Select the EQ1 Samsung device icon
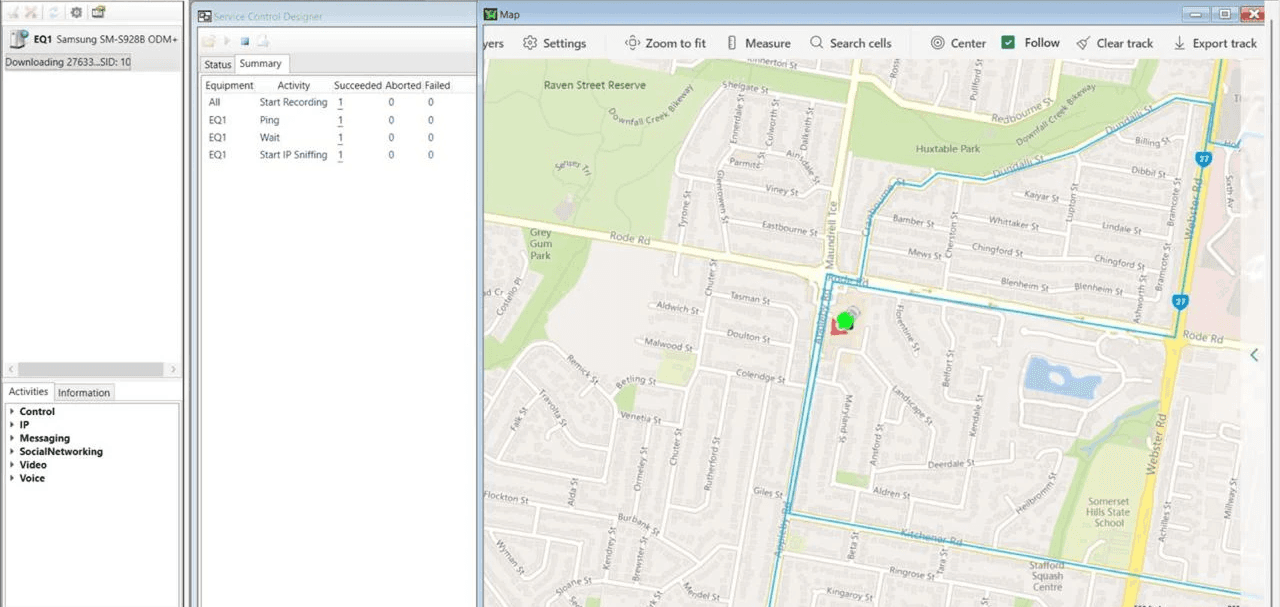Viewport: 1280px width, 607px height. (17, 40)
